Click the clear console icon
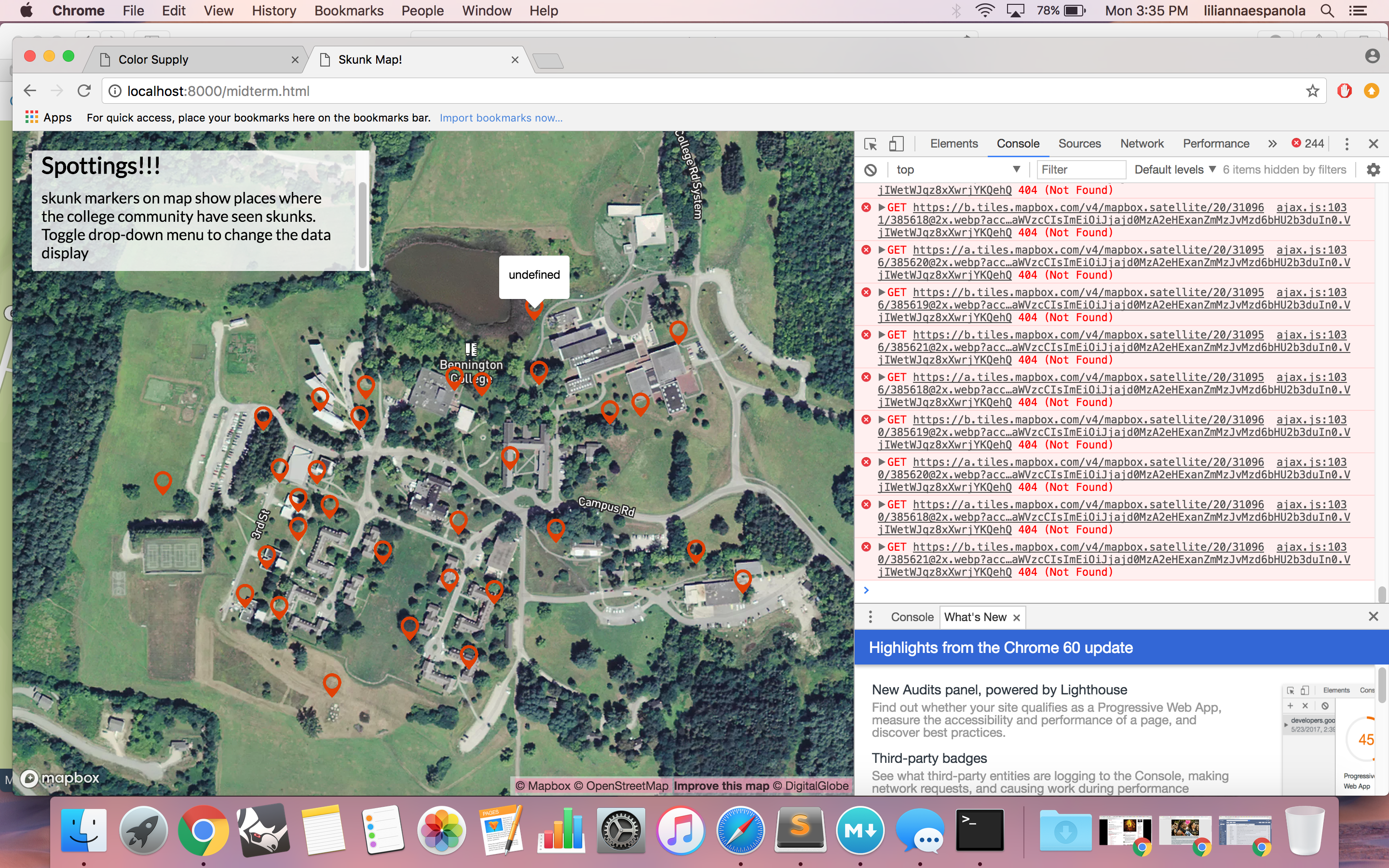Viewport: 1389px width, 868px height. pos(871,170)
